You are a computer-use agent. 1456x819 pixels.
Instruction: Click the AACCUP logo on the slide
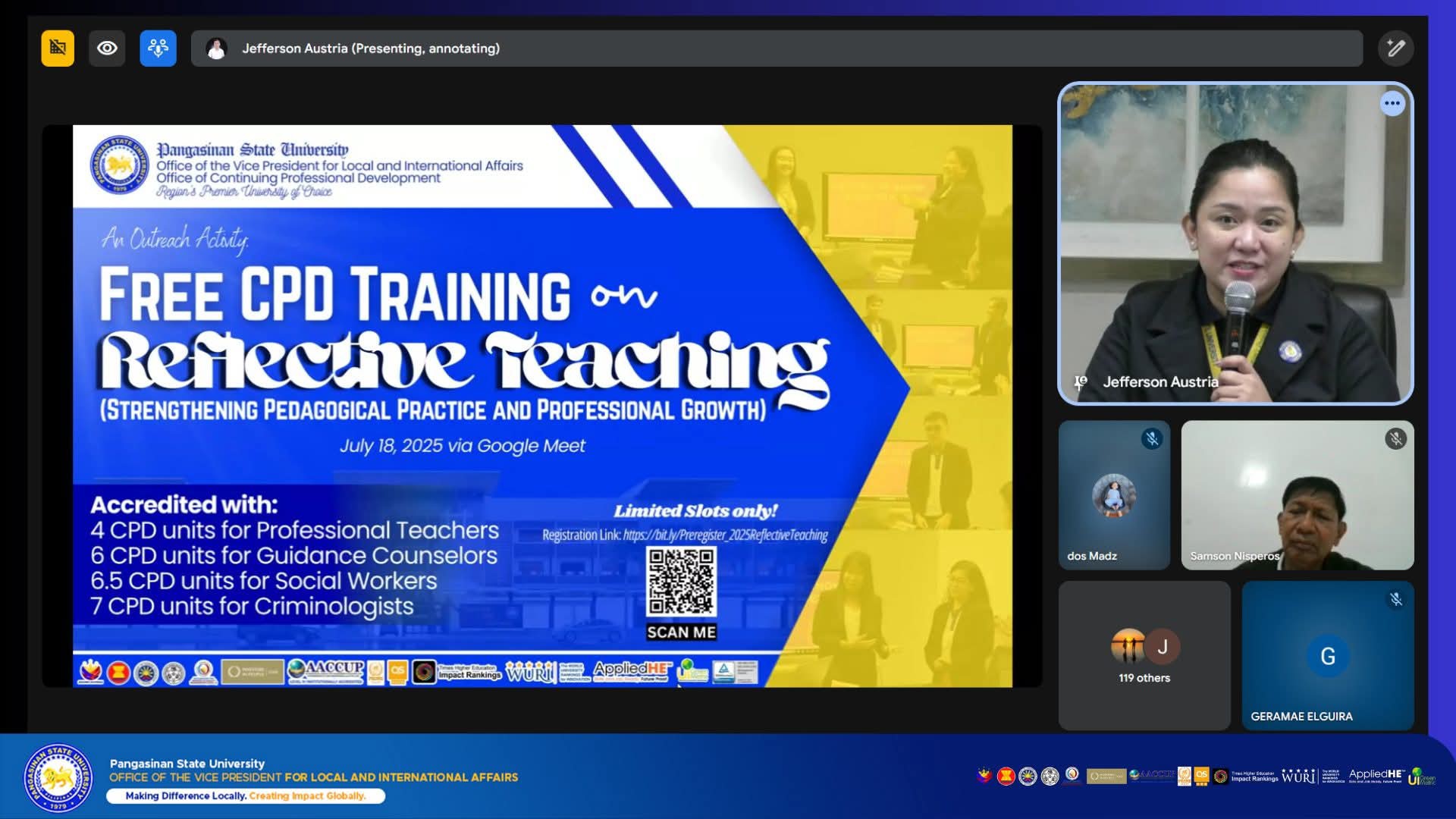[x=326, y=670]
